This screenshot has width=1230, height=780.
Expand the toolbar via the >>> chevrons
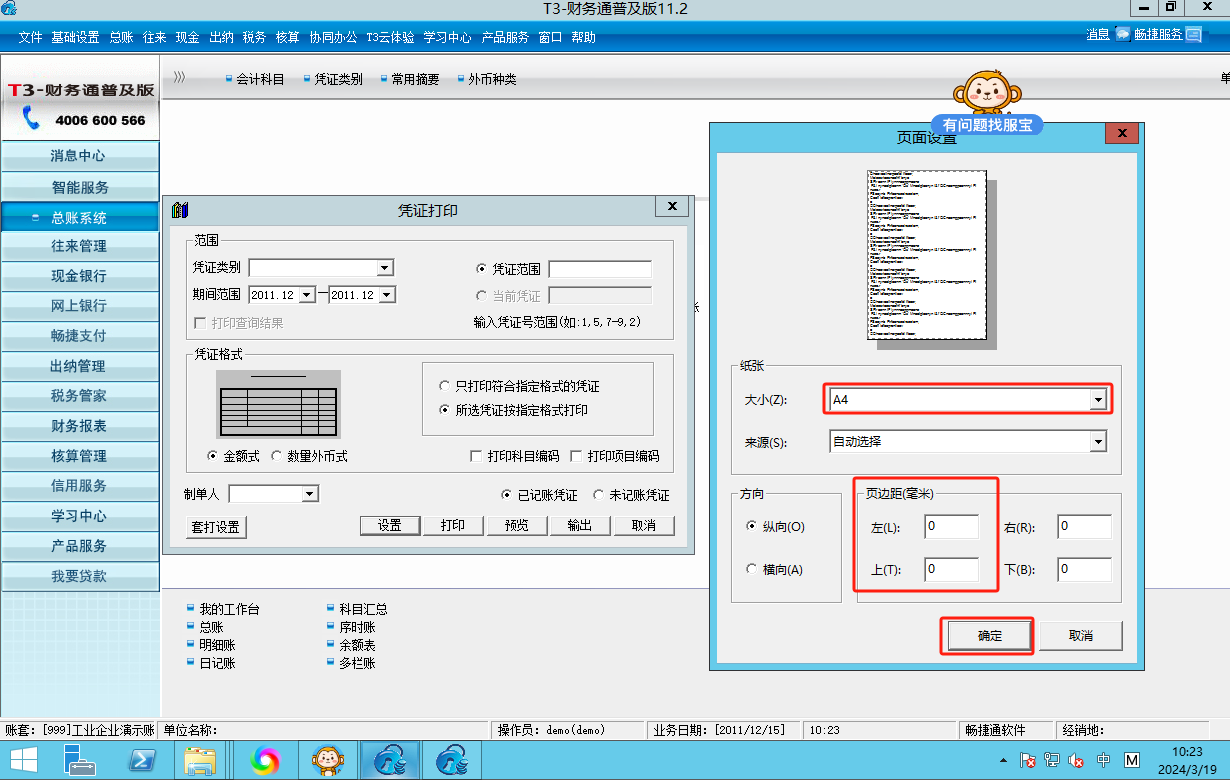point(180,77)
